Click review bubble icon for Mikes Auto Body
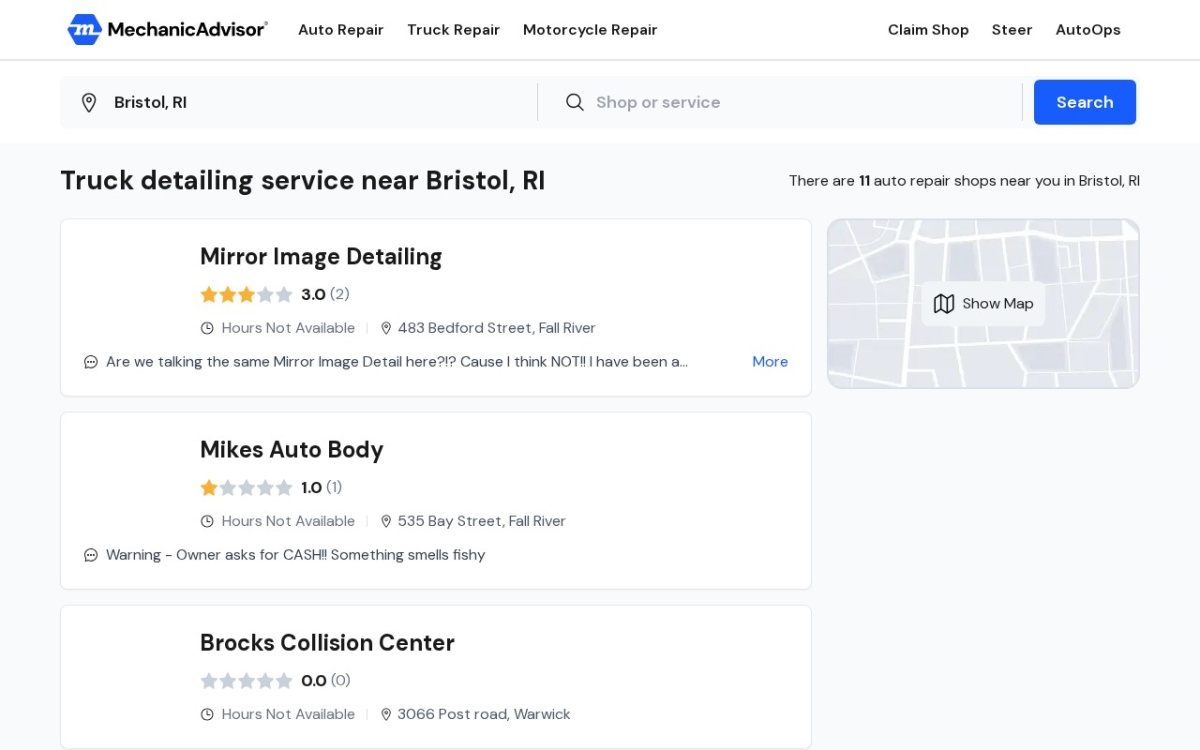 click(91, 555)
